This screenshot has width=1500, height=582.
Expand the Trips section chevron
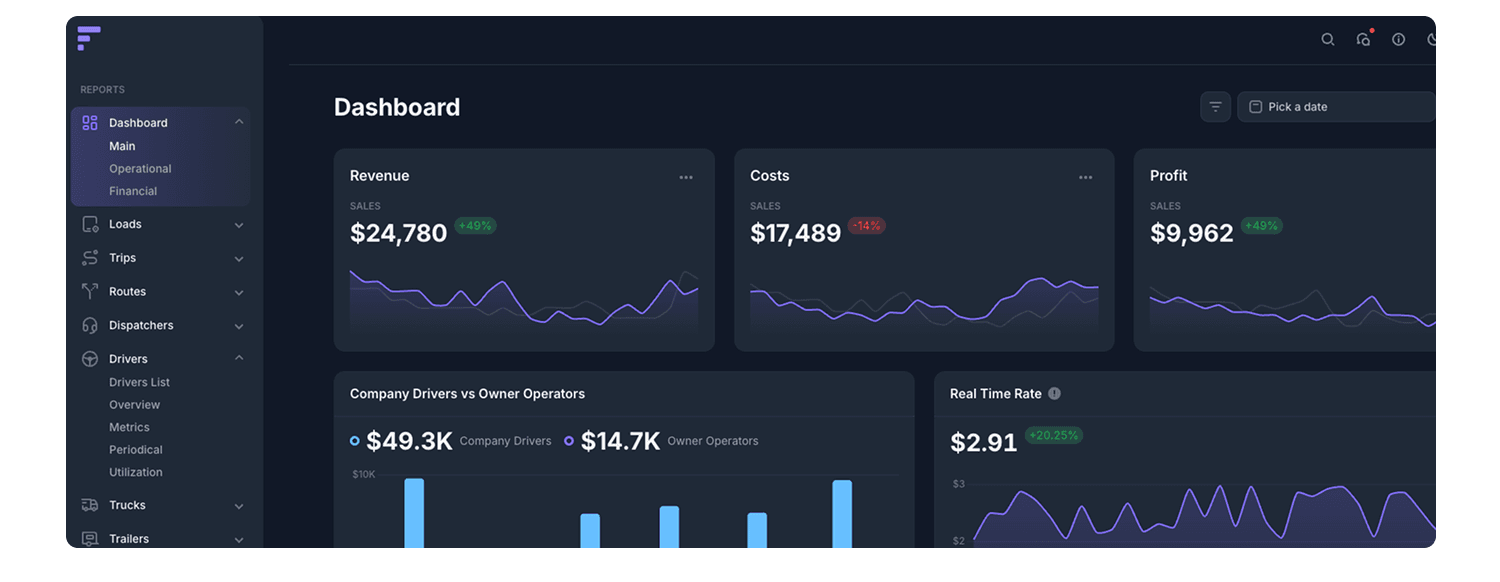pos(239,259)
